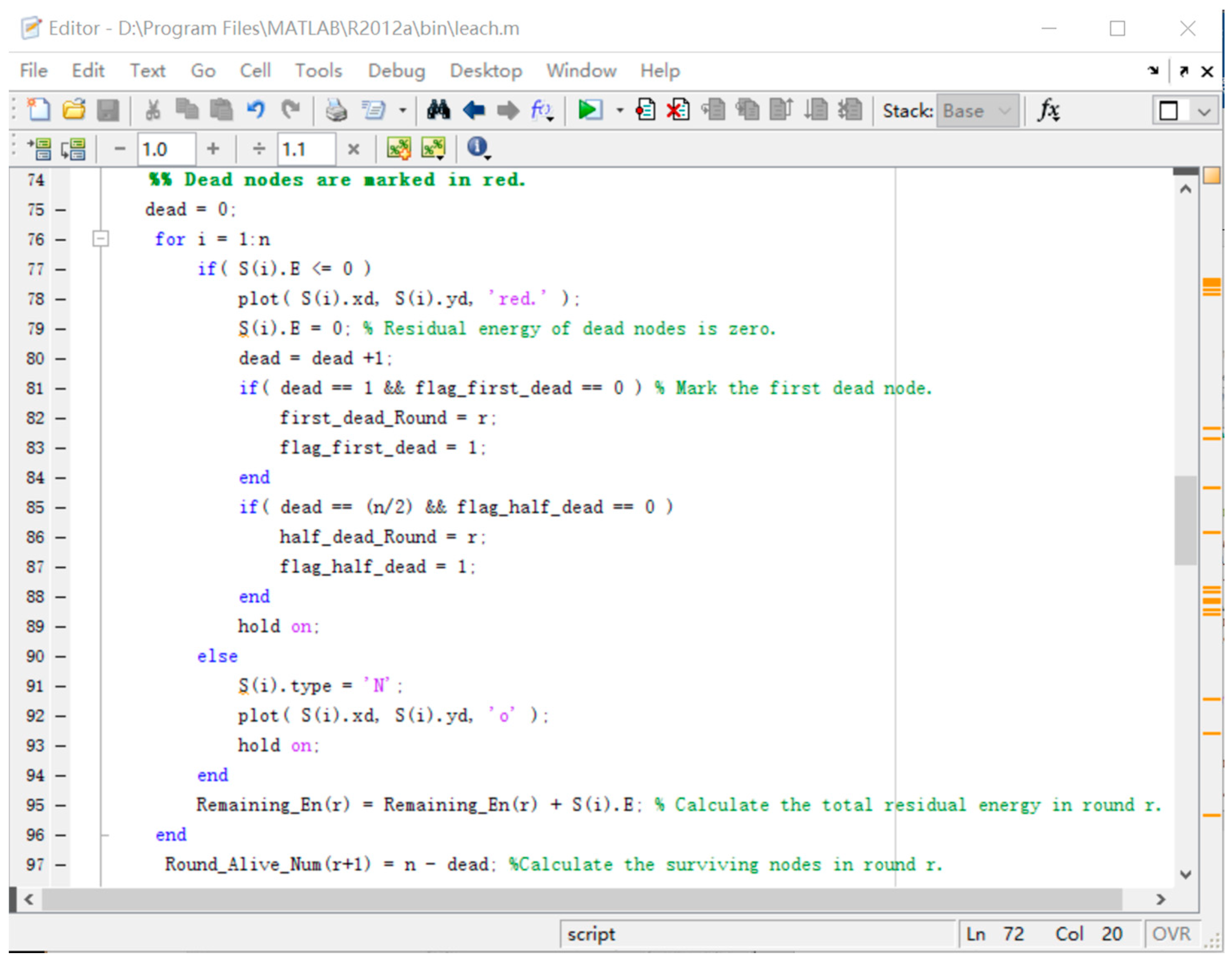Click the Find binoculars icon
Image resolution: width=1232 pixels, height=963 pixels.
pos(438,110)
